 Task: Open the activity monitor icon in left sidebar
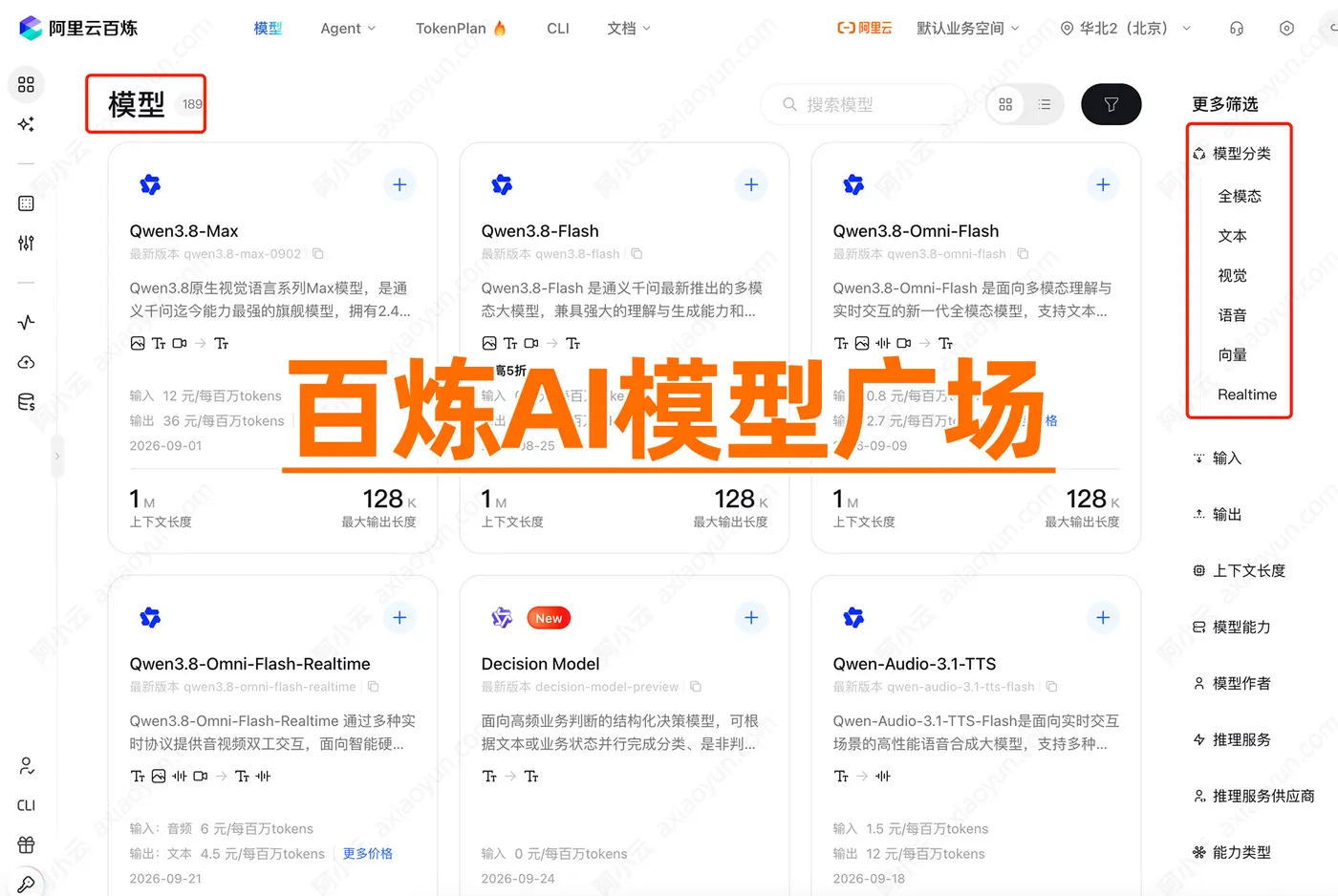tap(26, 322)
